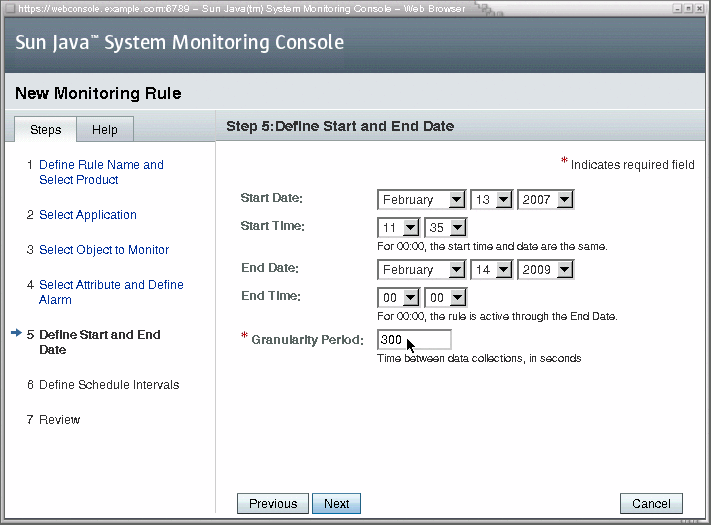Focus the Granularity Period input field

click(414, 340)
